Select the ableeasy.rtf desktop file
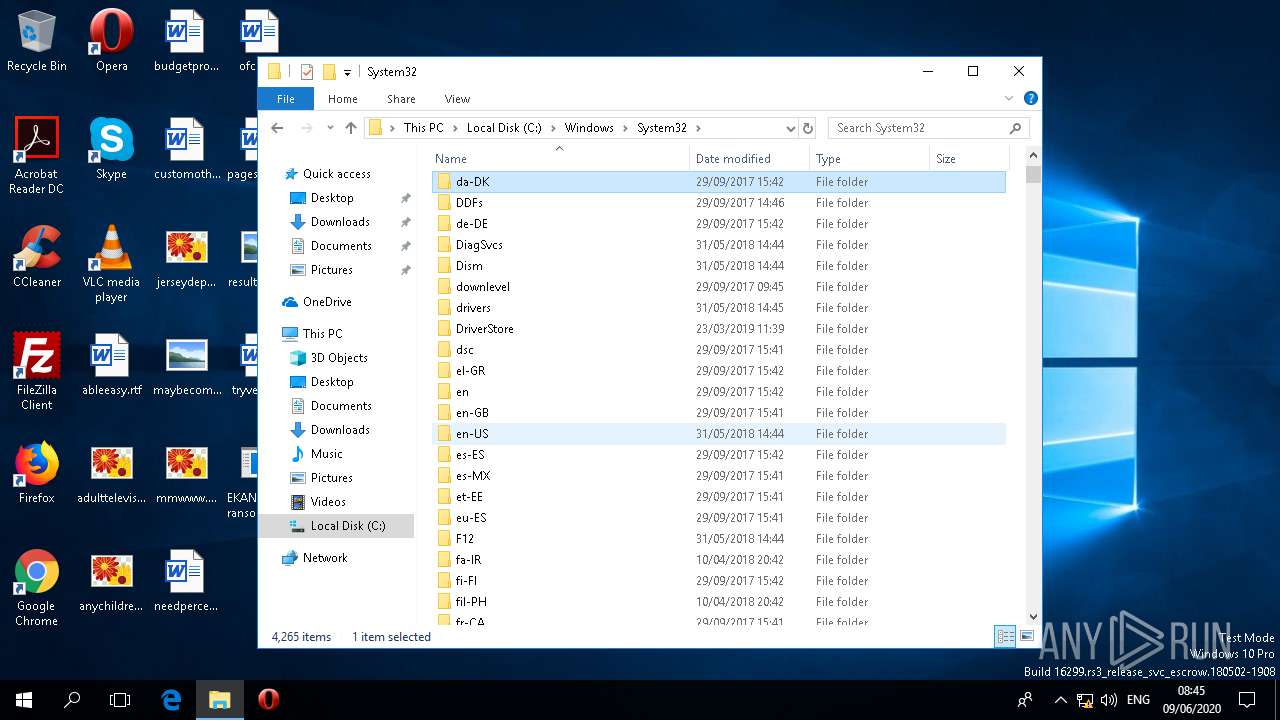Image resolution: width=1280 pixels, height=720 pixels. (x=111, y=365)
